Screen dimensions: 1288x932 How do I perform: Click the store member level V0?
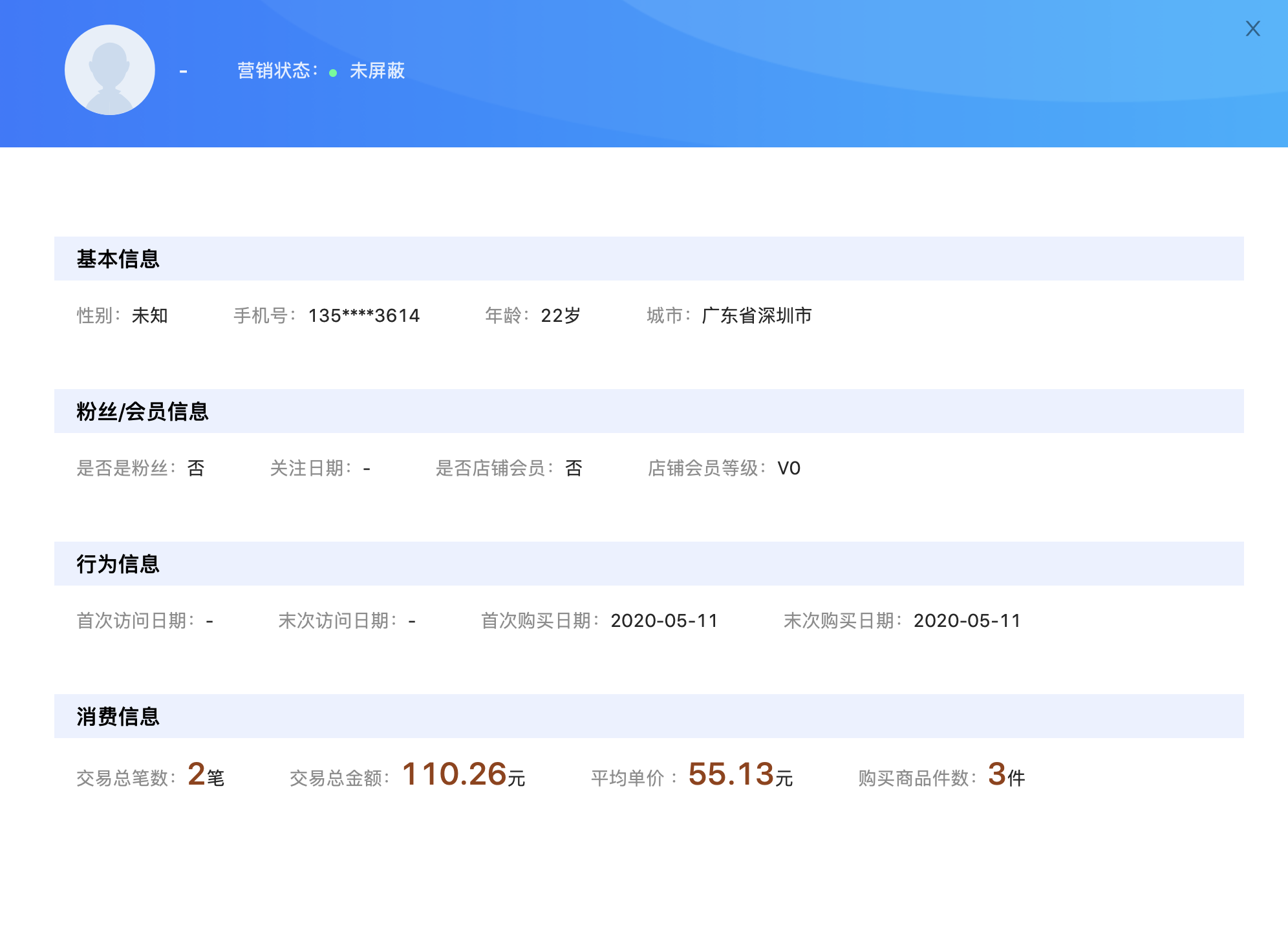789,468
